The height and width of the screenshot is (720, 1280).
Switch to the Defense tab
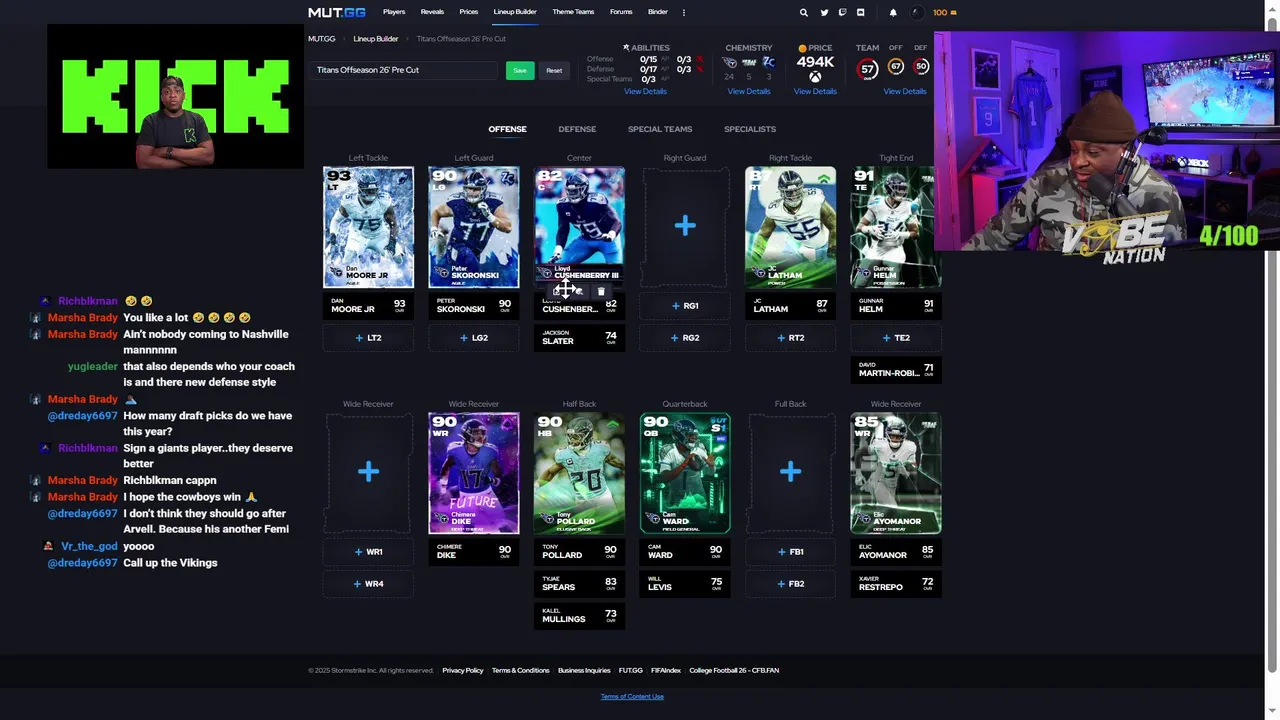point(577,129)
